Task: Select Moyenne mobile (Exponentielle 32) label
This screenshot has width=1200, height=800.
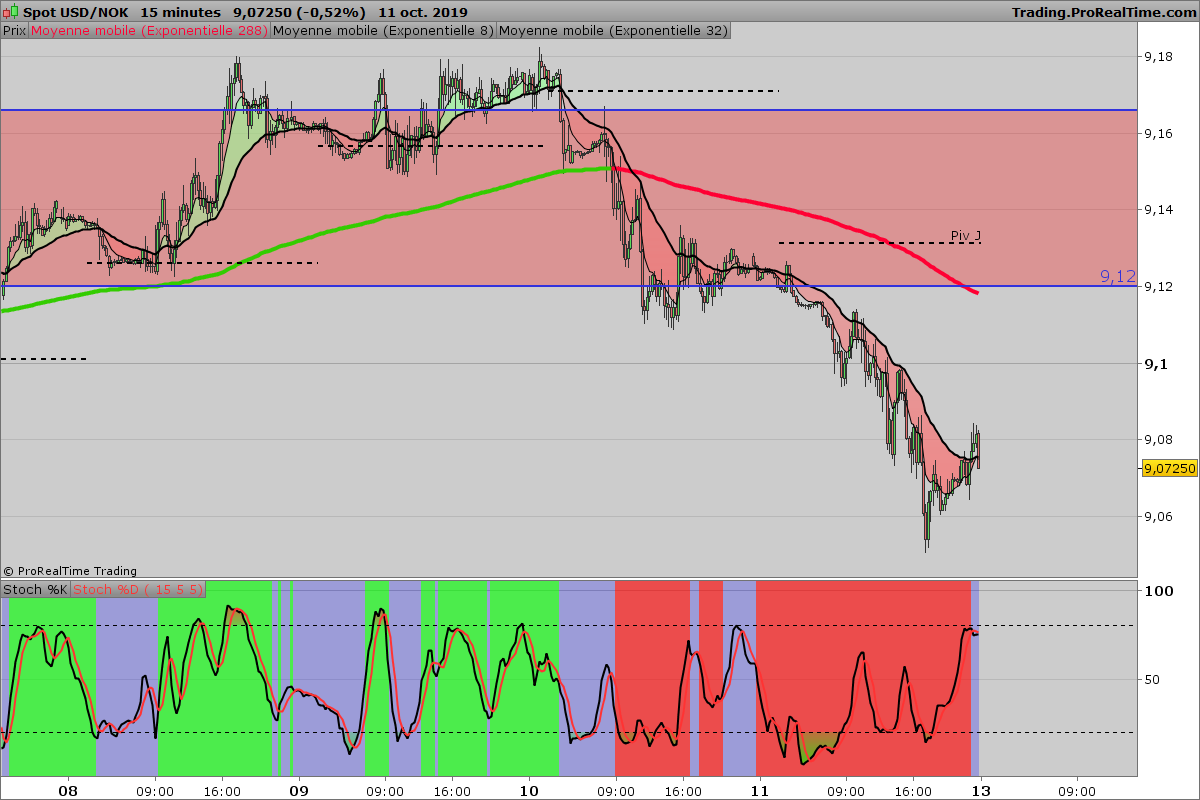Action: click(x=613, y=31)
